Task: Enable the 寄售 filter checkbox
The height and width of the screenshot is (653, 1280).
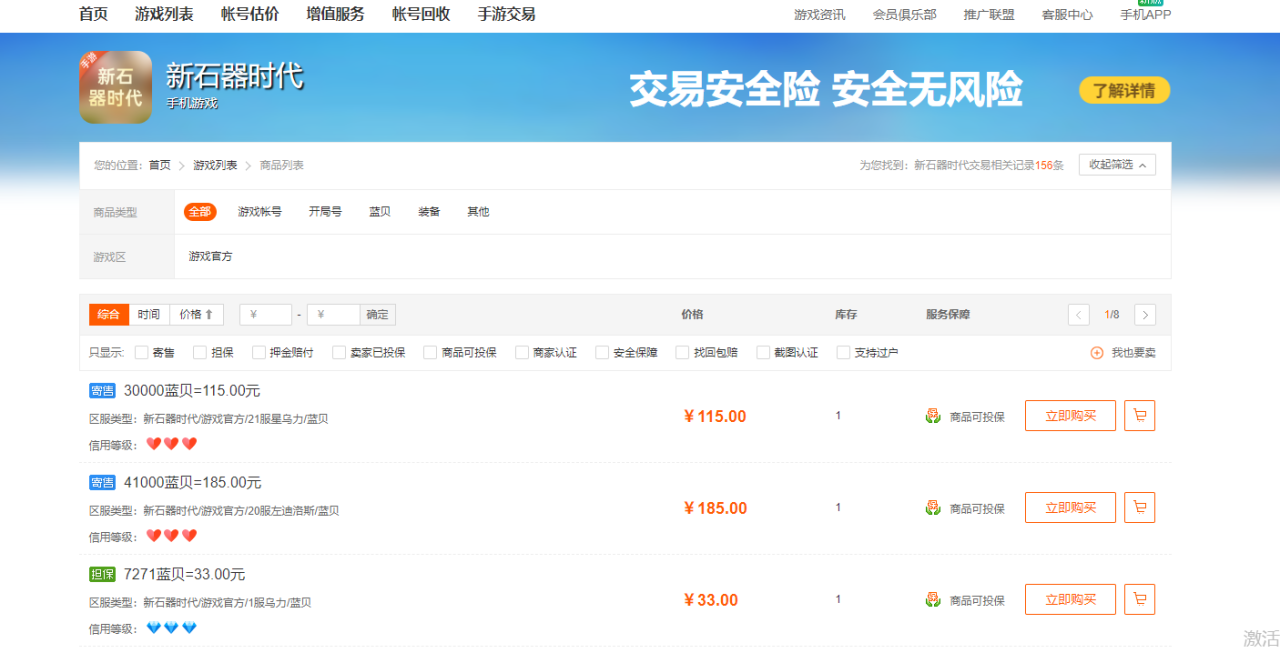Action: coord(140,352)
